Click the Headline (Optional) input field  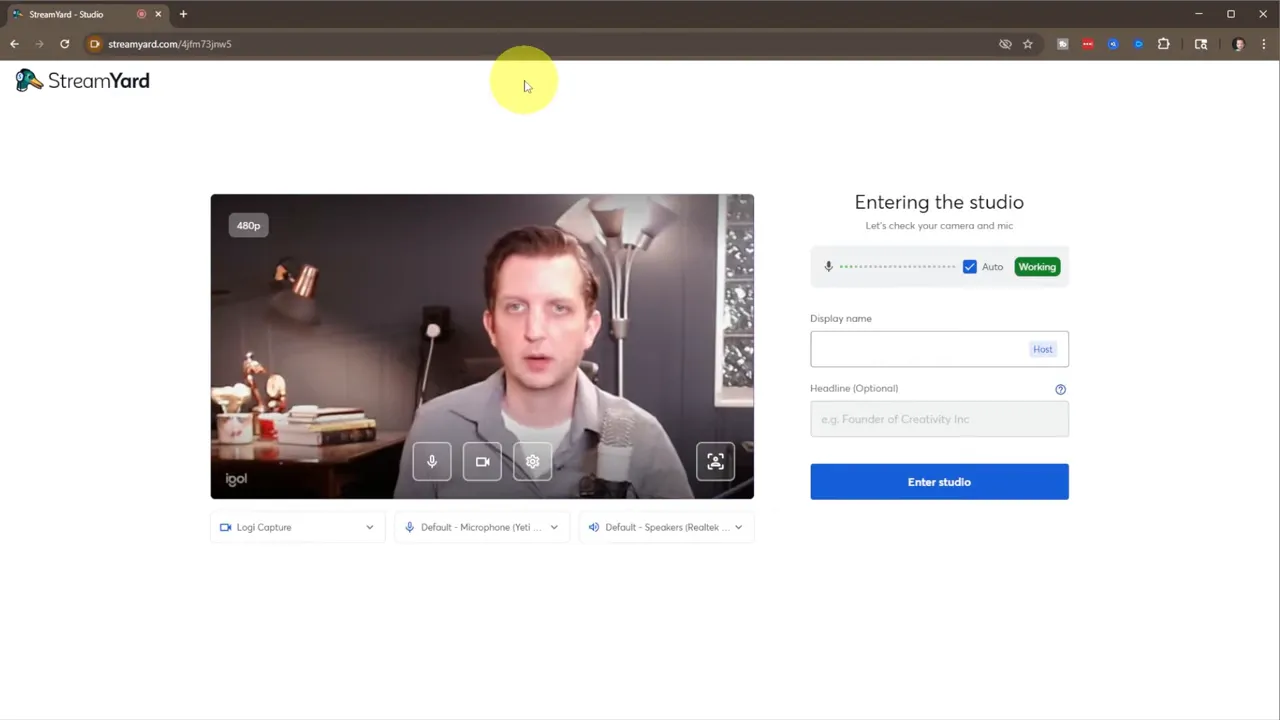[x=939, y=419]
